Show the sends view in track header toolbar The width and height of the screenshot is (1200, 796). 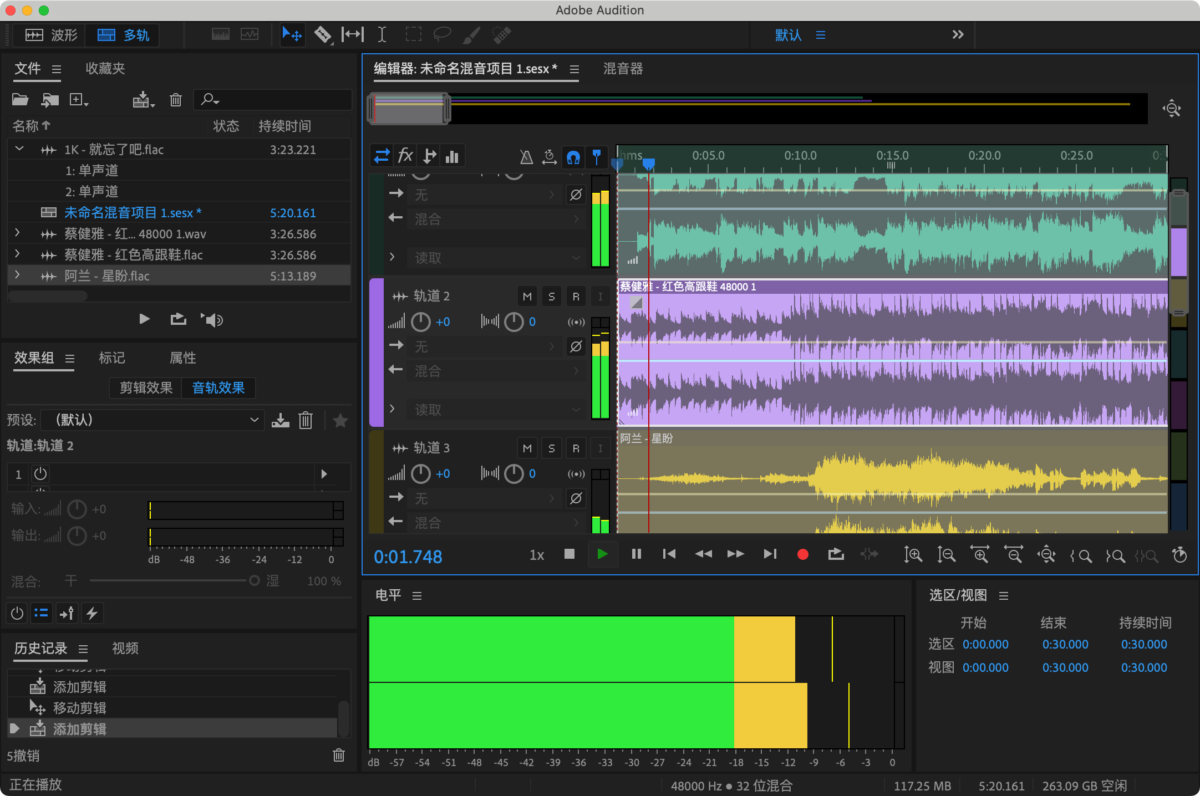[x=429, y=156]
